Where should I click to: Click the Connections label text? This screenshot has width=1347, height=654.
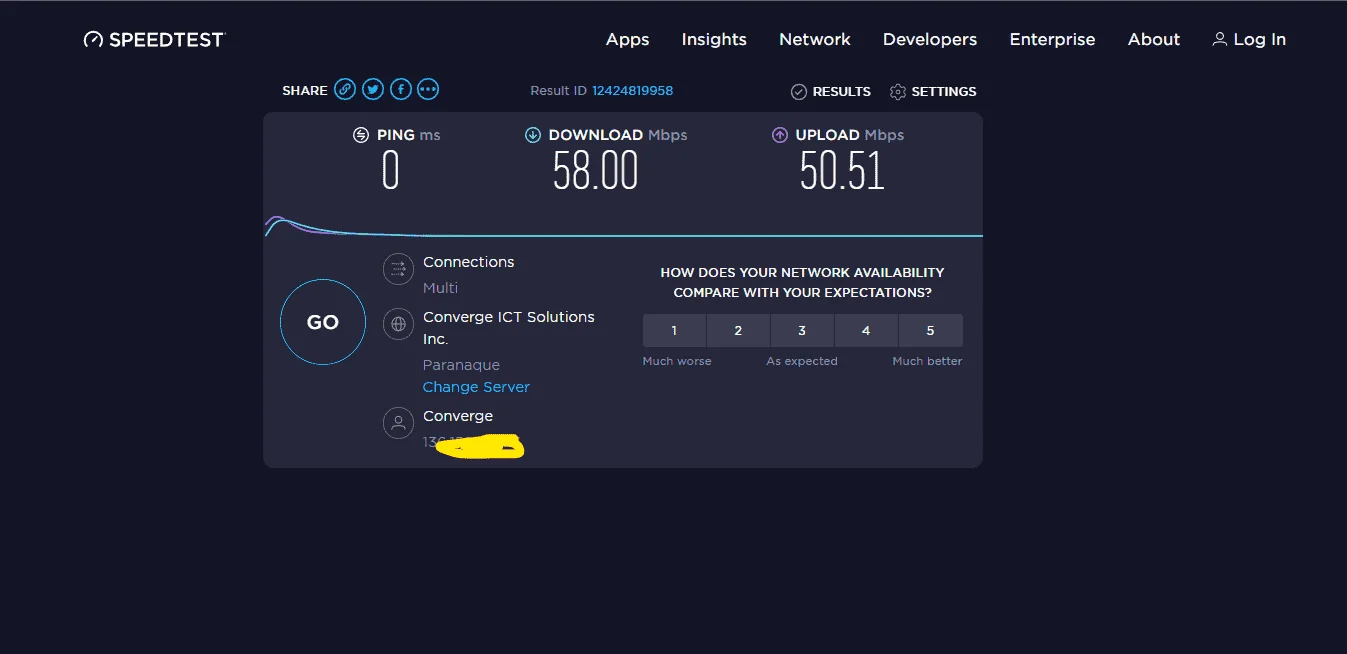coord(469,262)
